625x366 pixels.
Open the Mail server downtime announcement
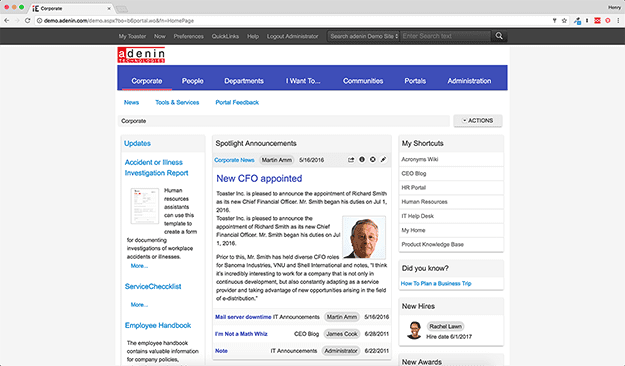pos(243,317)
